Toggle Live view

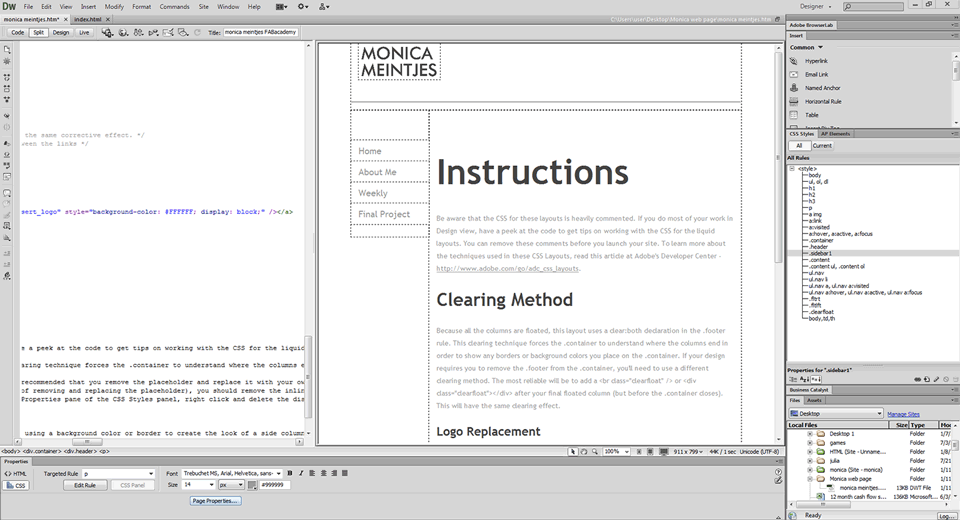[84, 32]
